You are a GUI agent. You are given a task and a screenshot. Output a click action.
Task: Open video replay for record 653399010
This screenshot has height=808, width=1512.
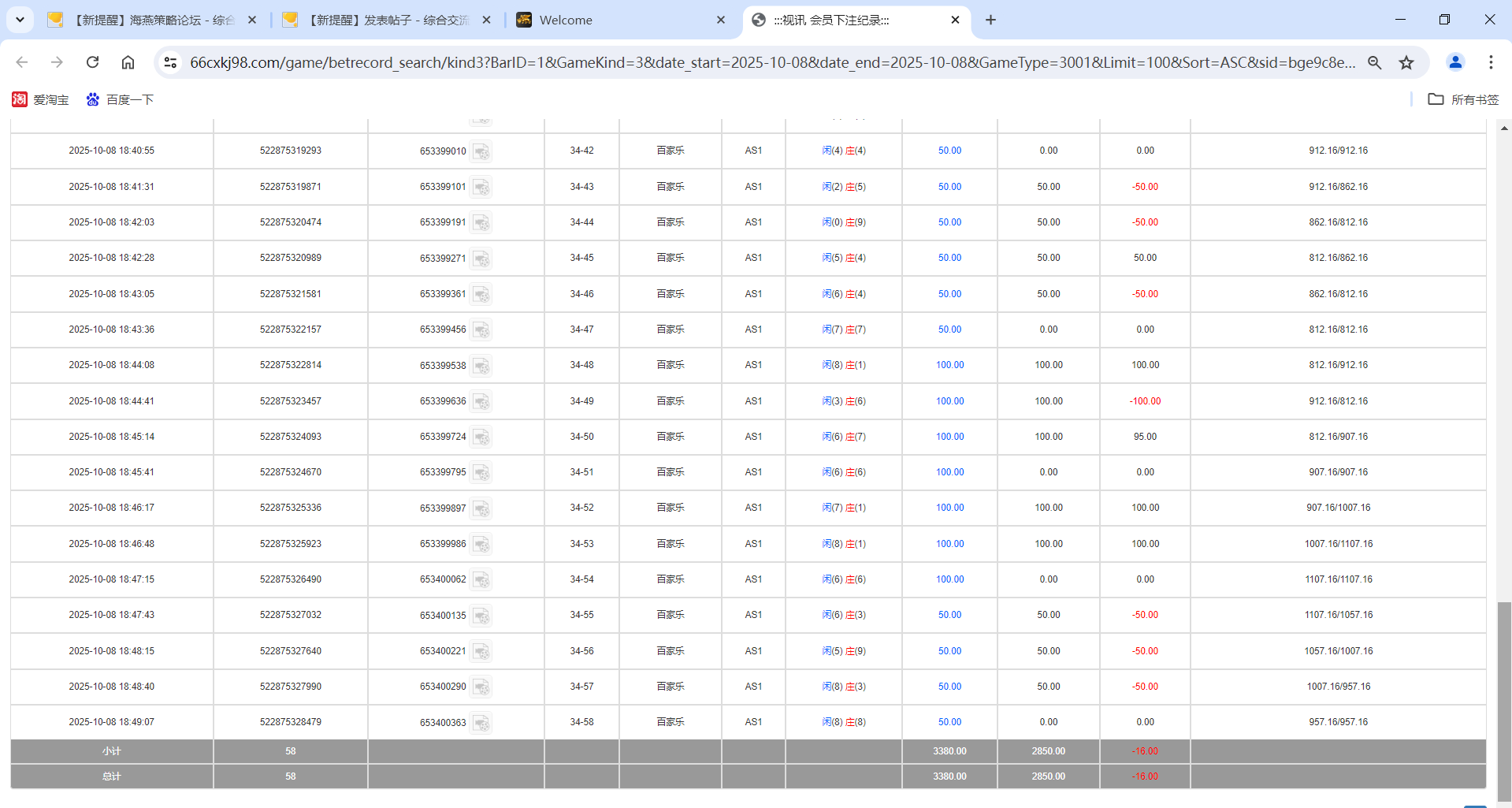(481, 151)
